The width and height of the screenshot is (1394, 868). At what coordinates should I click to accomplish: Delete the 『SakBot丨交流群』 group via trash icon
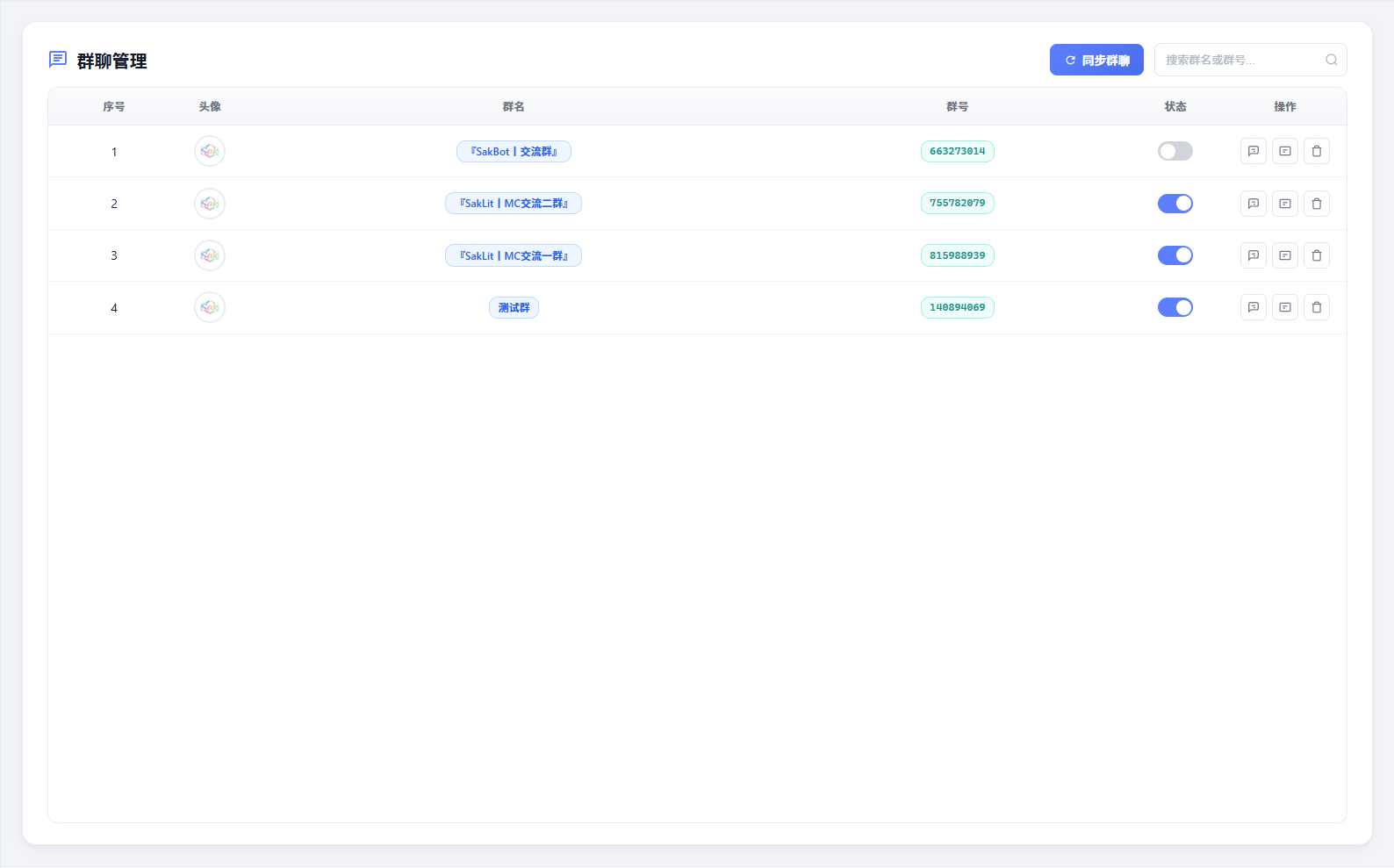pyautogui.click(x=1317, y=151)
